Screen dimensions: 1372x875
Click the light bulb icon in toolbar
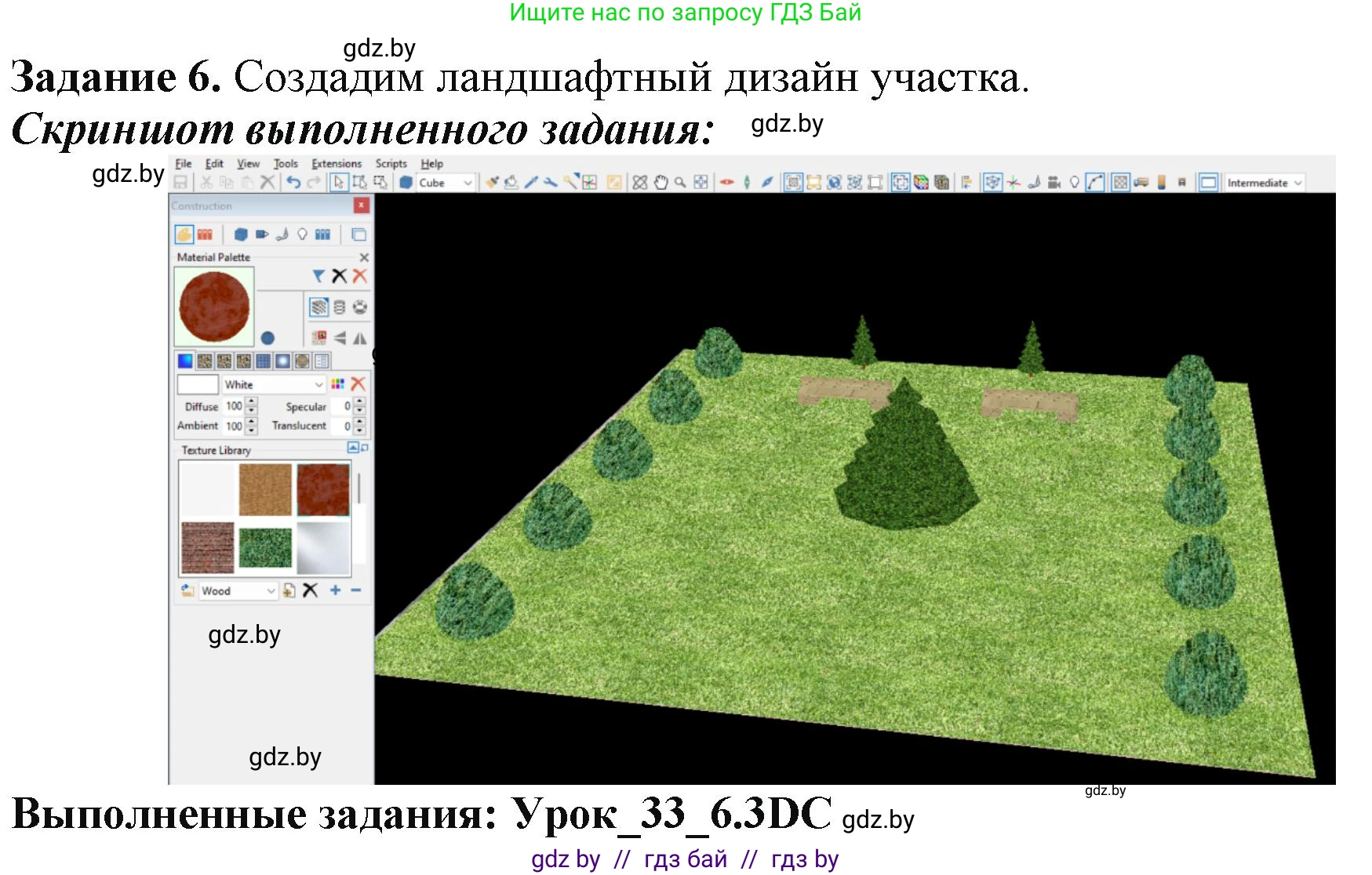point(1074,183)
